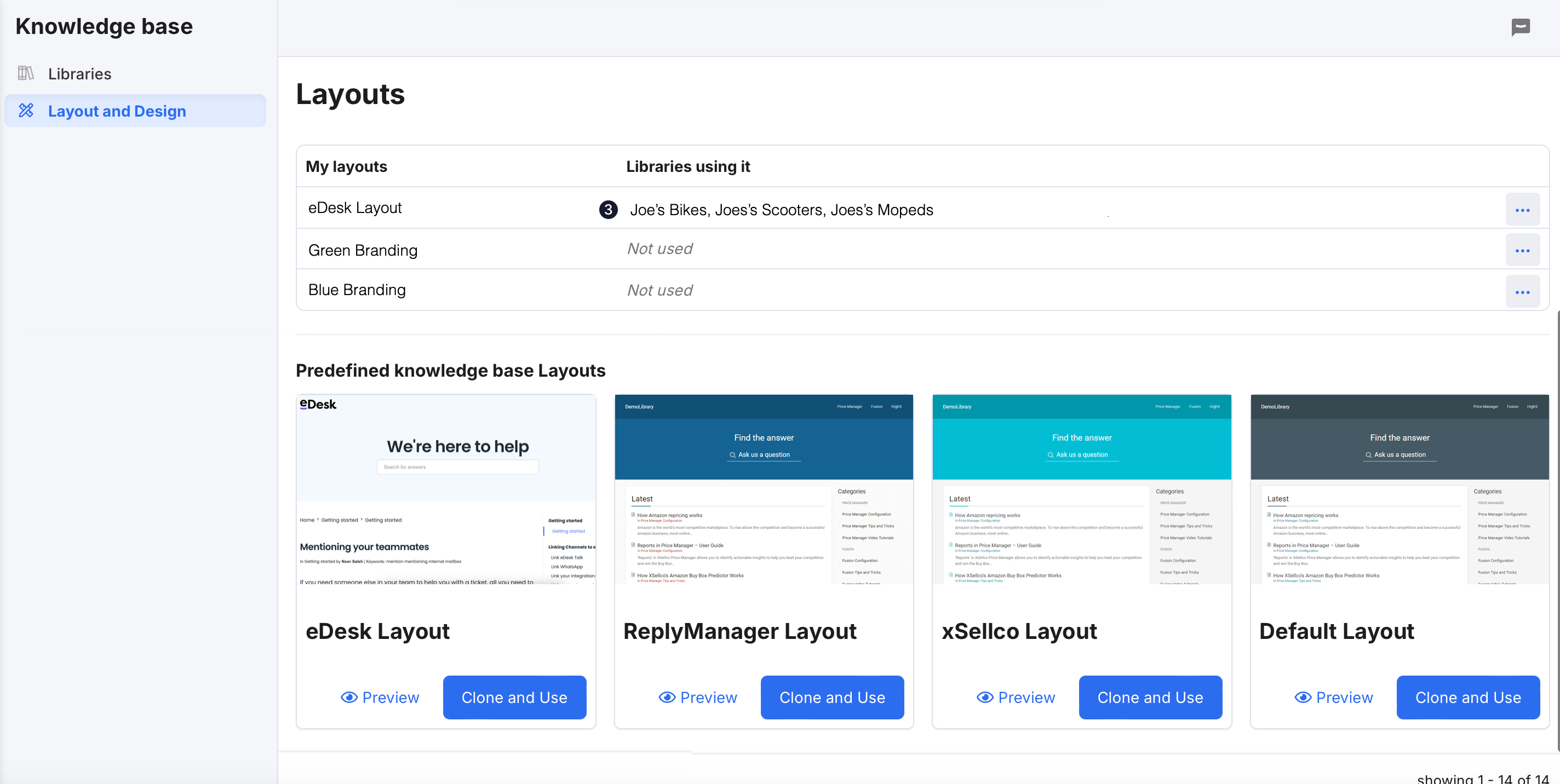Click the teal xSellco Layout thumbnail

[1082, 489]
